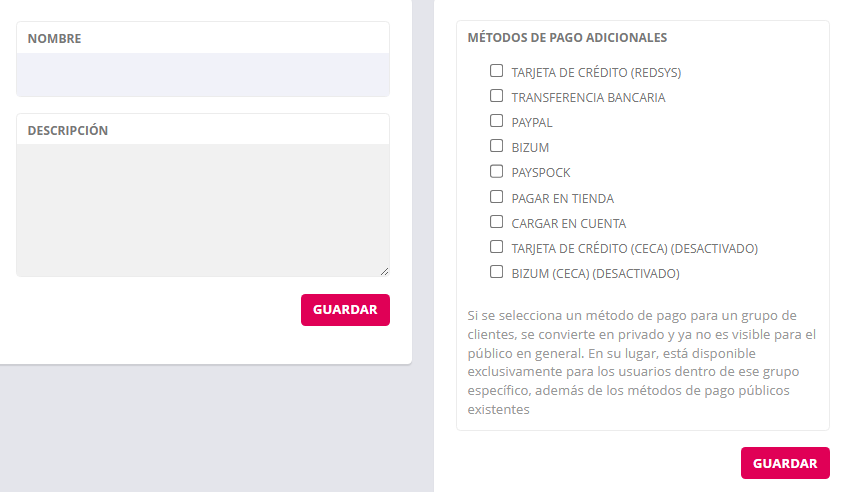Check the Pagar en Tienda checkbox
843x492 pixels.
click(x=496, y=197)
